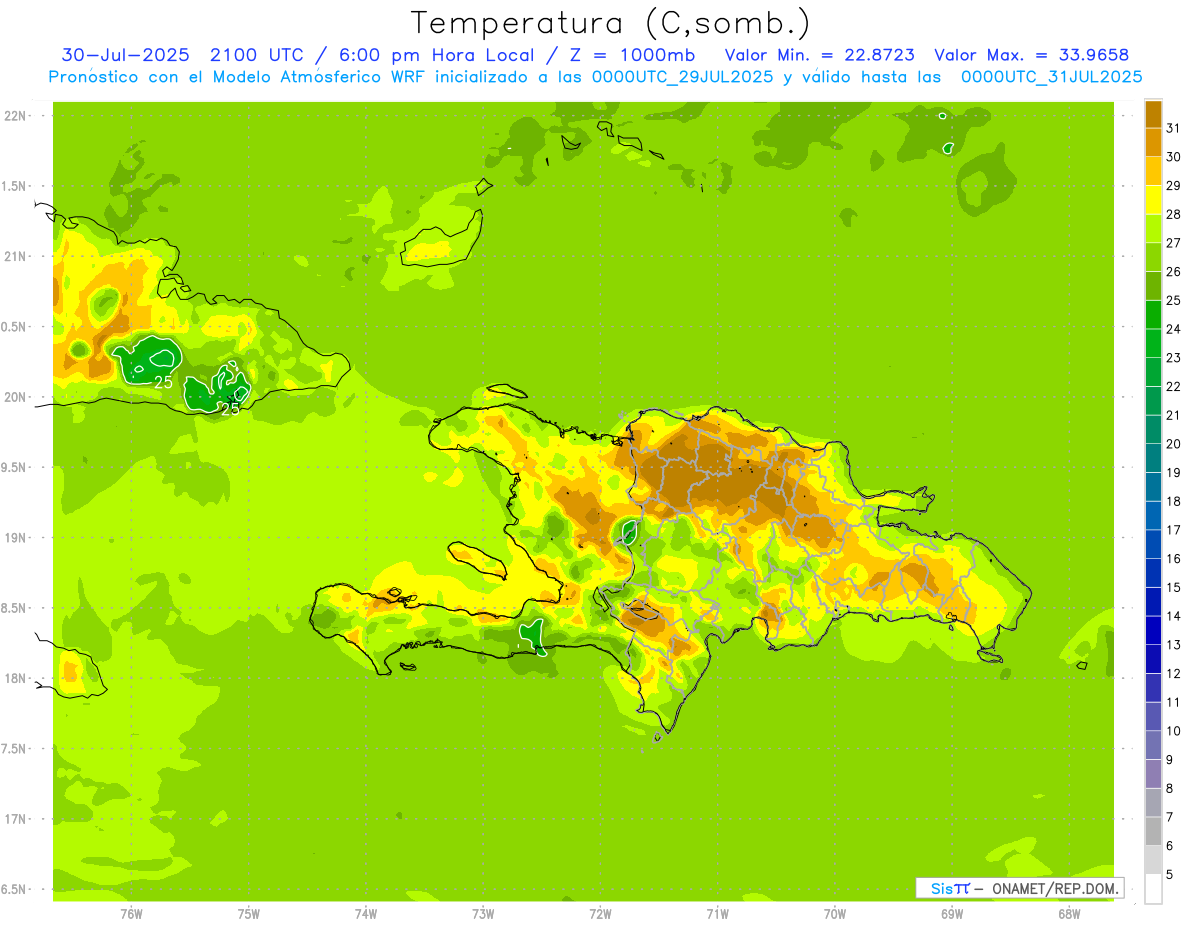Click the legend value "9"
The height and width of the screenshot is (927, 1200).
tap(1170, 760)
